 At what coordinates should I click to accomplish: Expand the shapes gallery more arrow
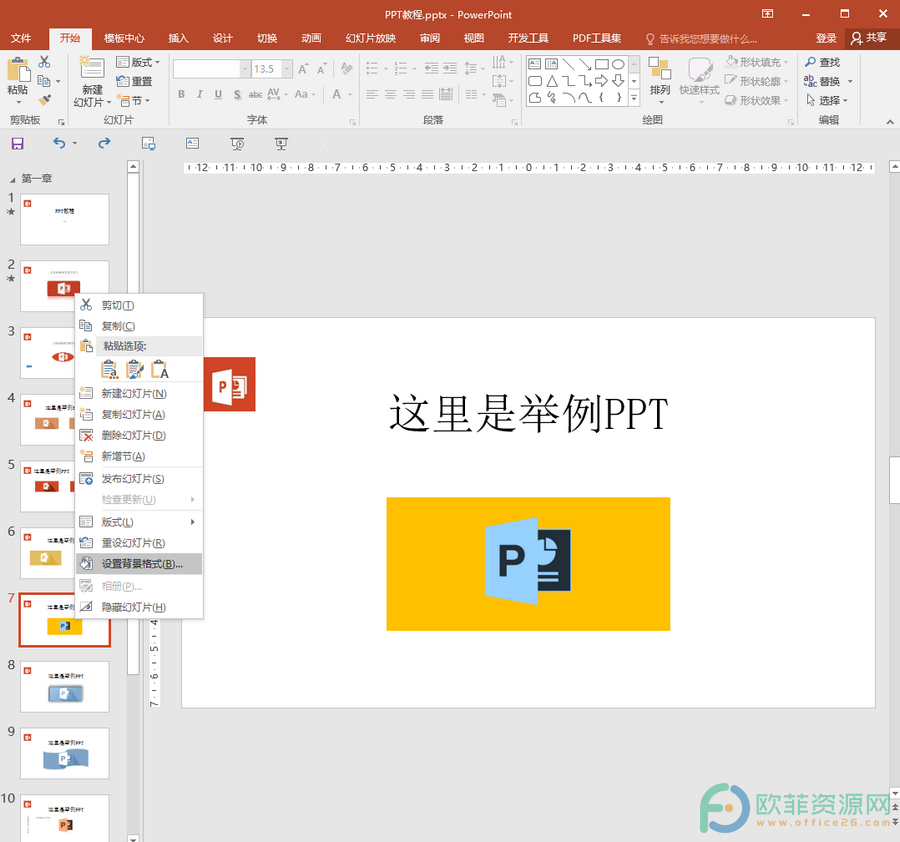pyautogui.click(x=634, y=99)
